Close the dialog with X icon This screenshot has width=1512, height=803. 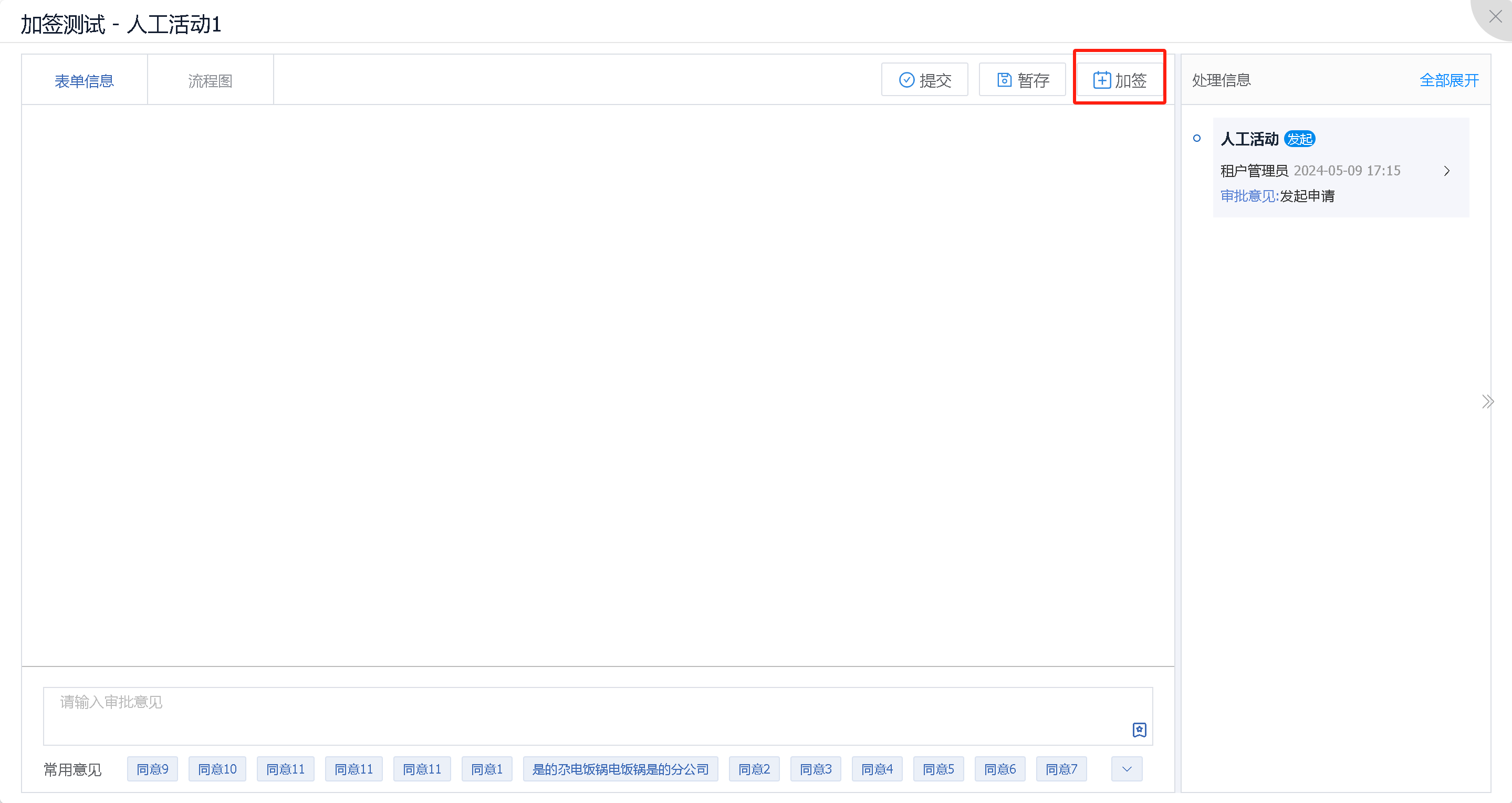point(1495,16)
